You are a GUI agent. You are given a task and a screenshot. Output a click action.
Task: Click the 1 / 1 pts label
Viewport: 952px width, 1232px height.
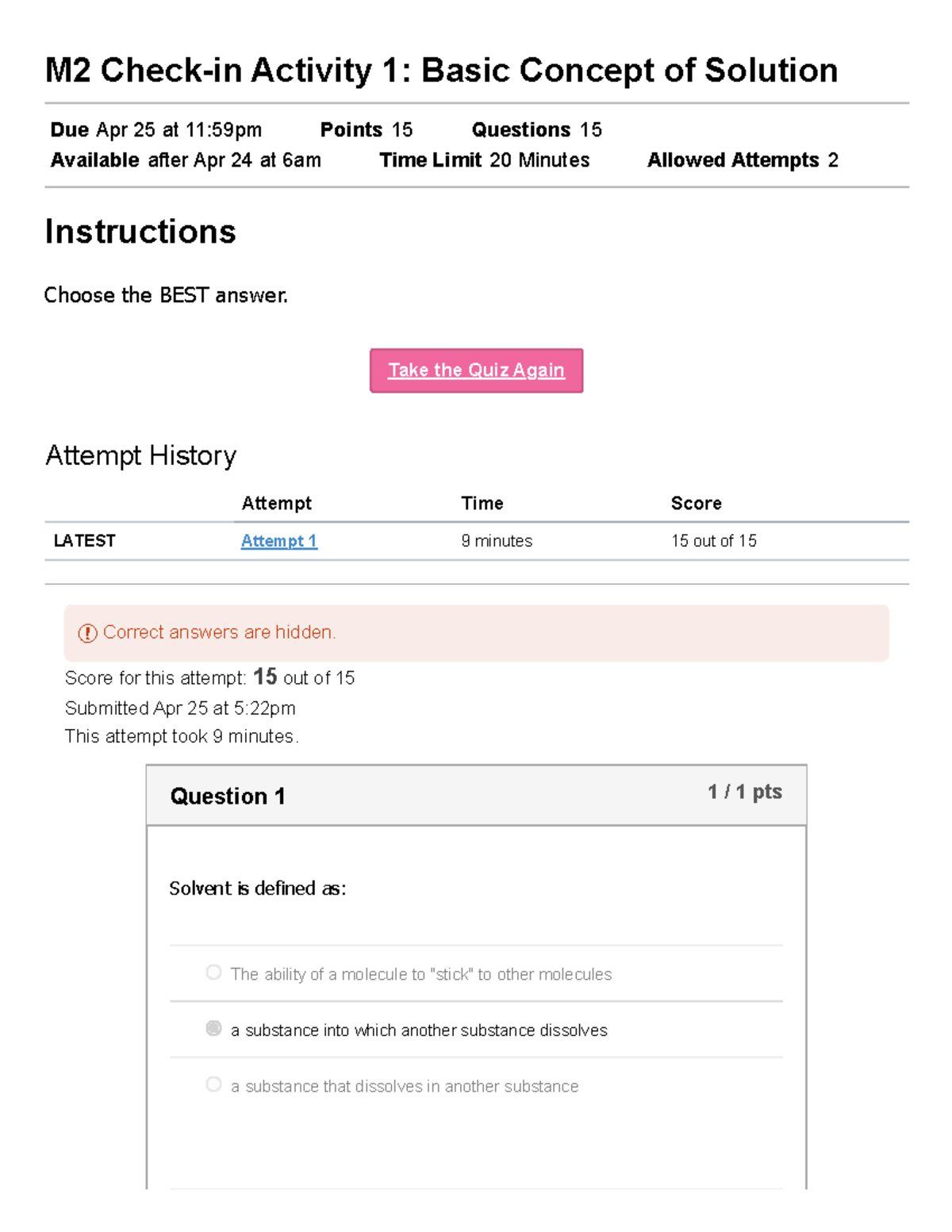point(743,791)
